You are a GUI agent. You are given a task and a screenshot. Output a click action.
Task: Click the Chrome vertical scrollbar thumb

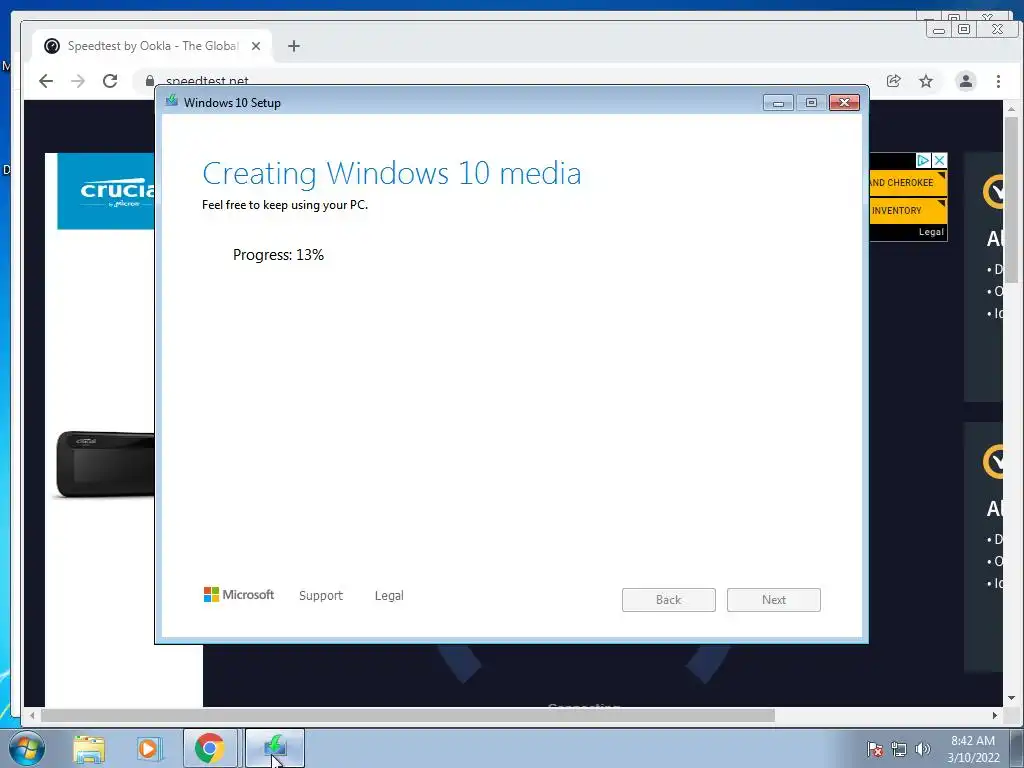1011,199
